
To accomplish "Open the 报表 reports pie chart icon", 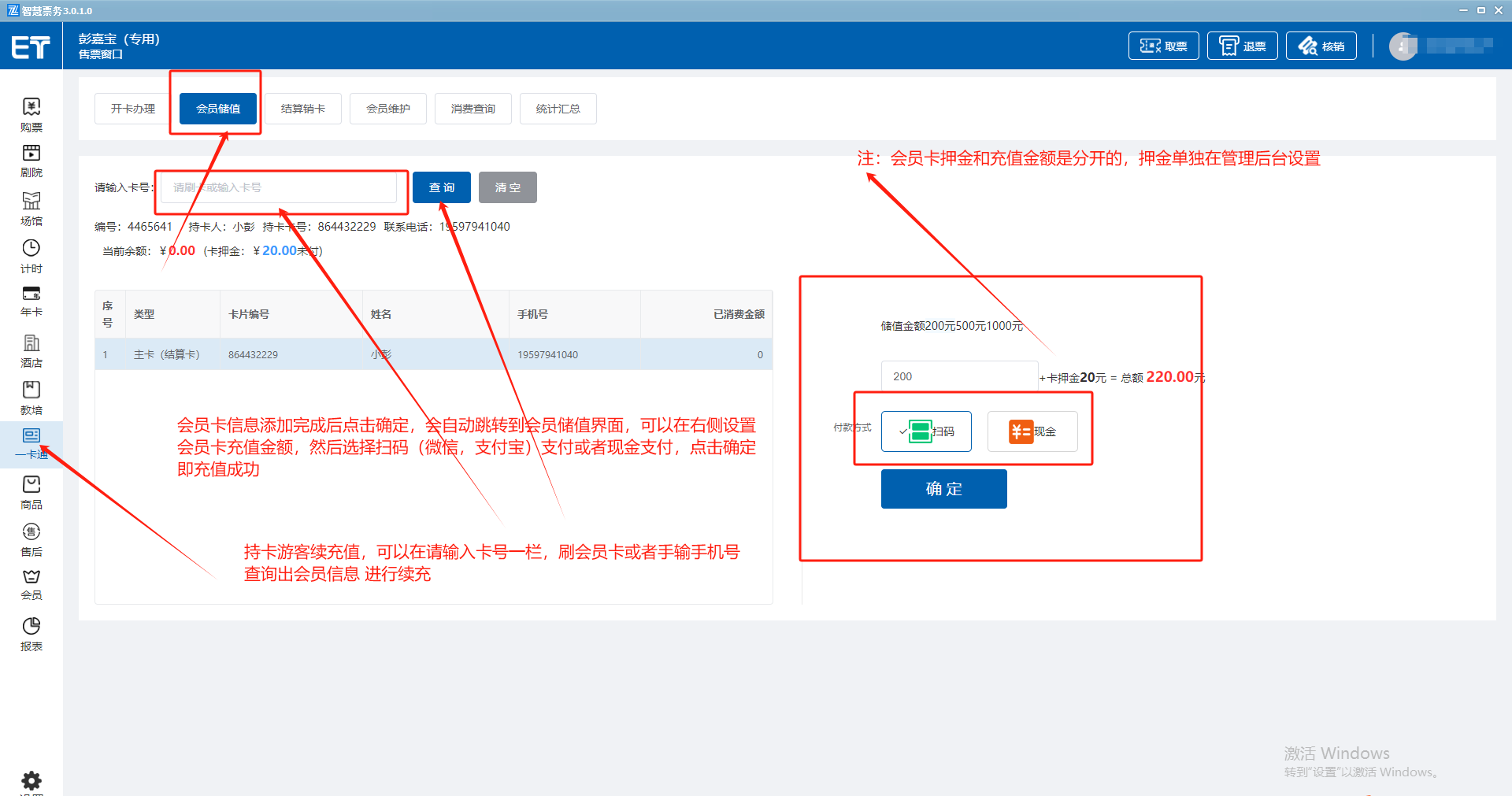I will point(31,634).
